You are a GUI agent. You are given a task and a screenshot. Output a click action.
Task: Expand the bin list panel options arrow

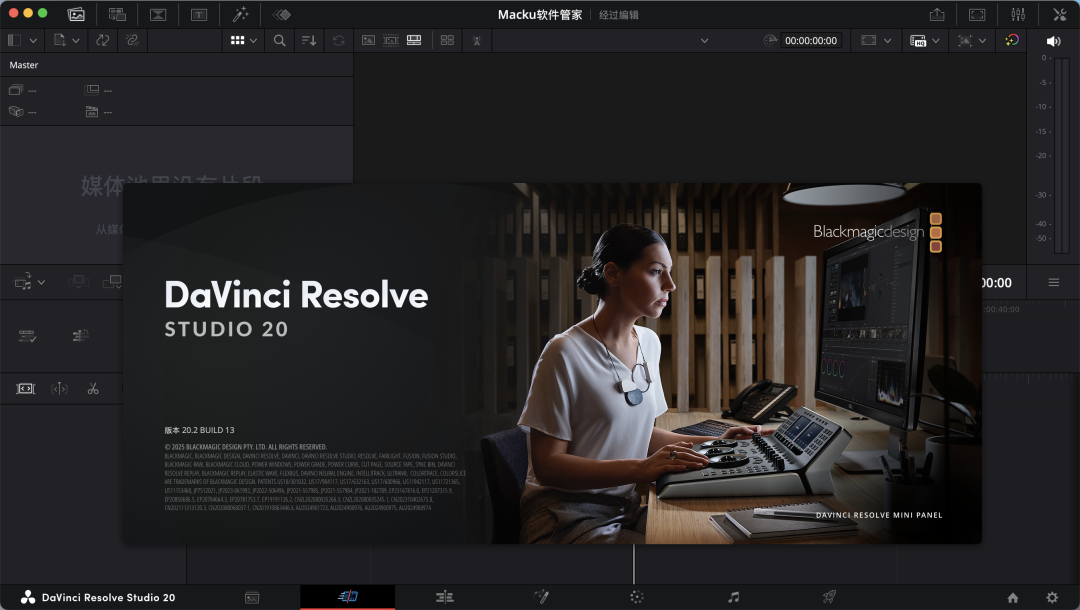[x=33, y=41]
